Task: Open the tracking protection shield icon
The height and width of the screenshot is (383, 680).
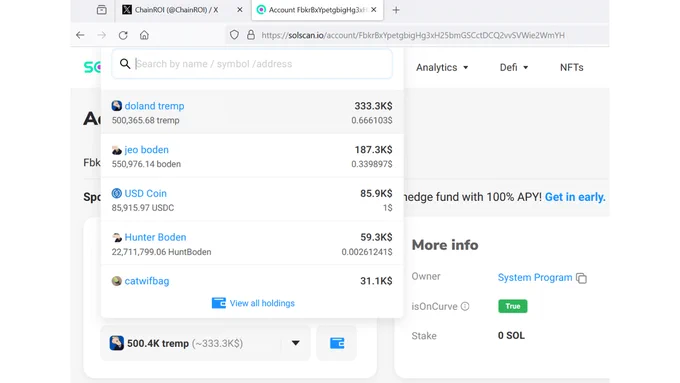Action: [234, 35]
